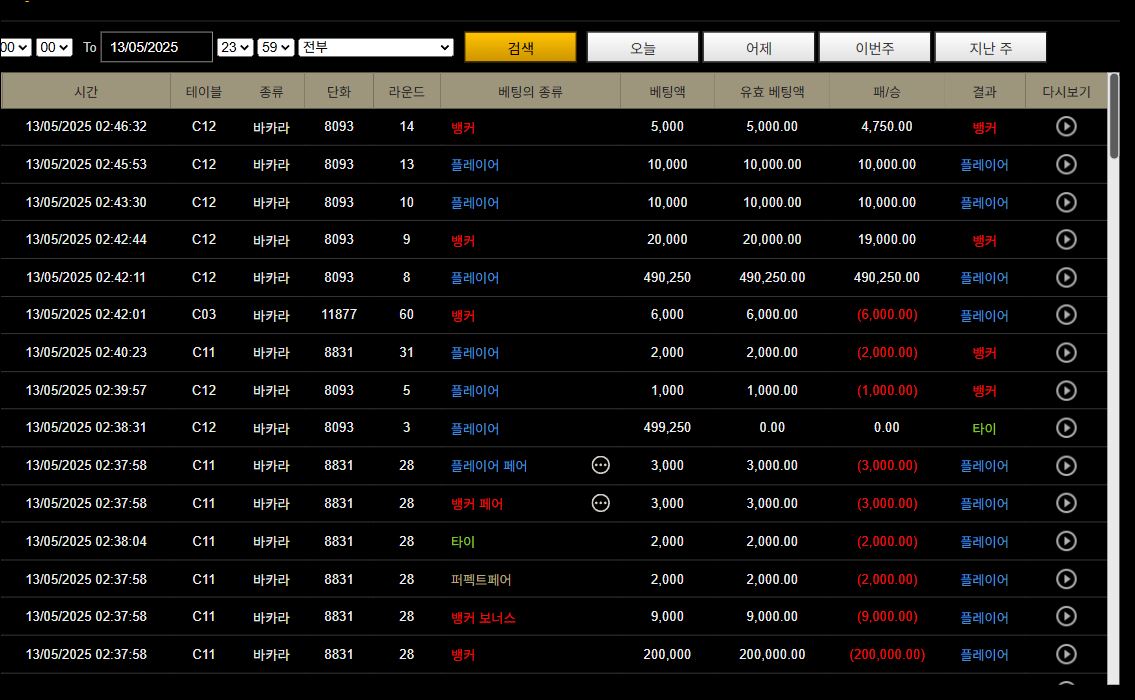Select the 11877 shoe number cell
The image size is (1135, 700).
click(x=339, y=315)
